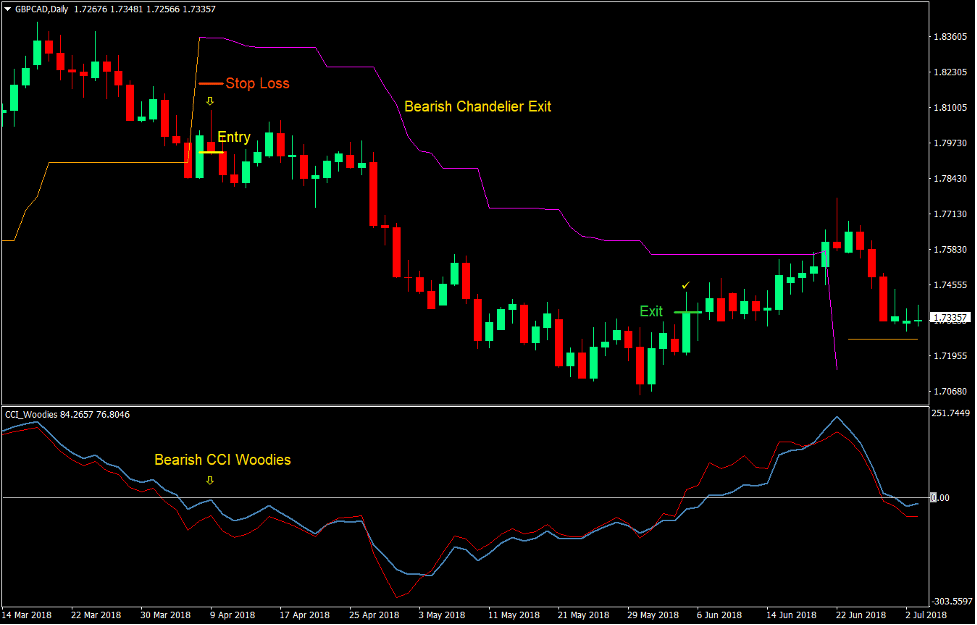Click the Bearish Chandelier Exit label

(478, 106)
